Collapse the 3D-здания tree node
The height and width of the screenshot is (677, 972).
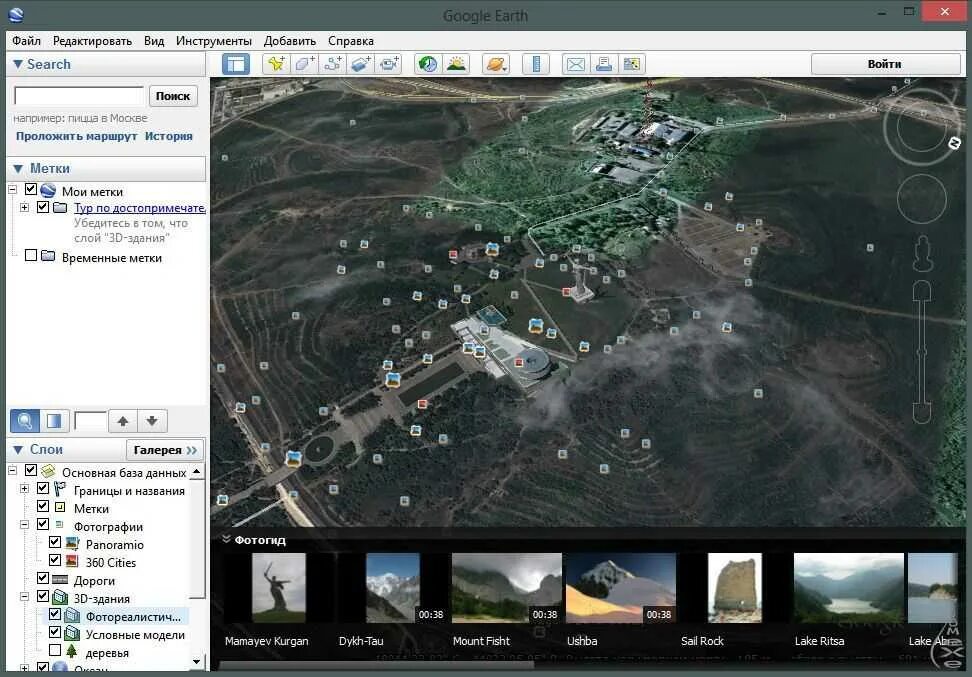pos(24,596)
